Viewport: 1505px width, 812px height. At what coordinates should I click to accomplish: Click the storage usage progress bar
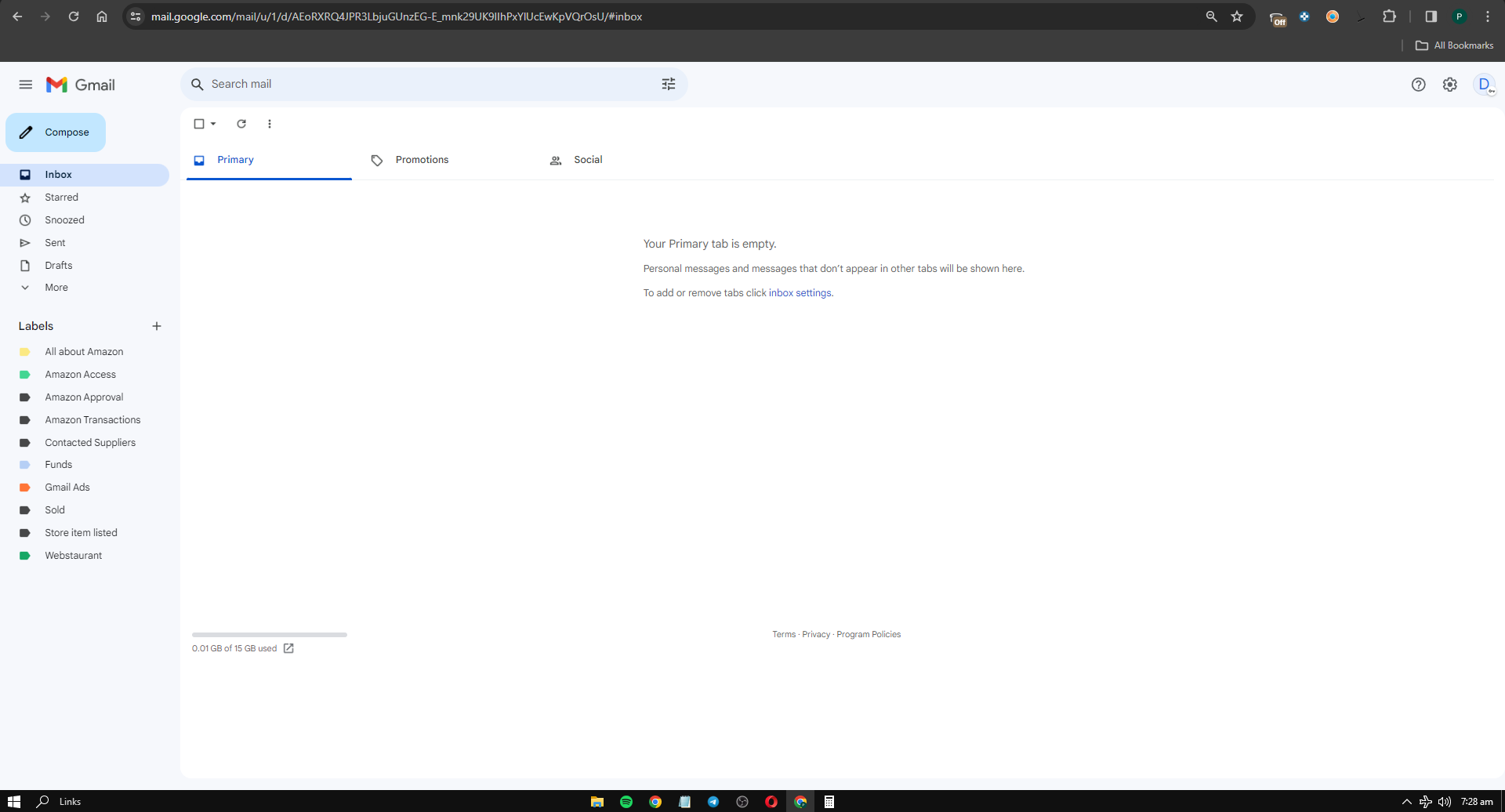[270, 635]
